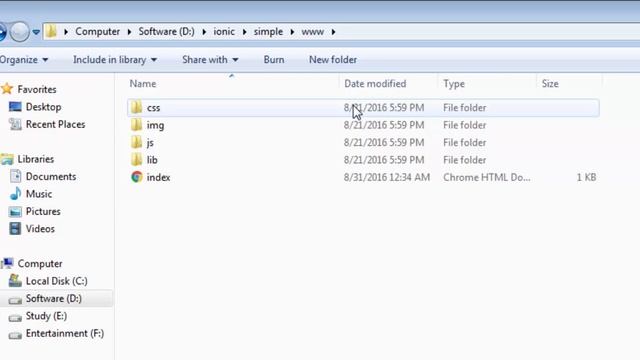Select the Pictures library label
The width and height of the screenshot is (640, 360).
43,211
